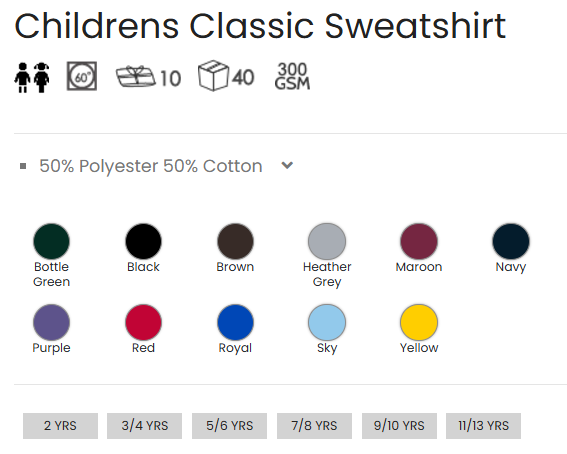This screenshot has width=567, height=454.
Task: Expand the 50% Polyester 50% Cotton chevron
Action: click(x=287, y=165)
